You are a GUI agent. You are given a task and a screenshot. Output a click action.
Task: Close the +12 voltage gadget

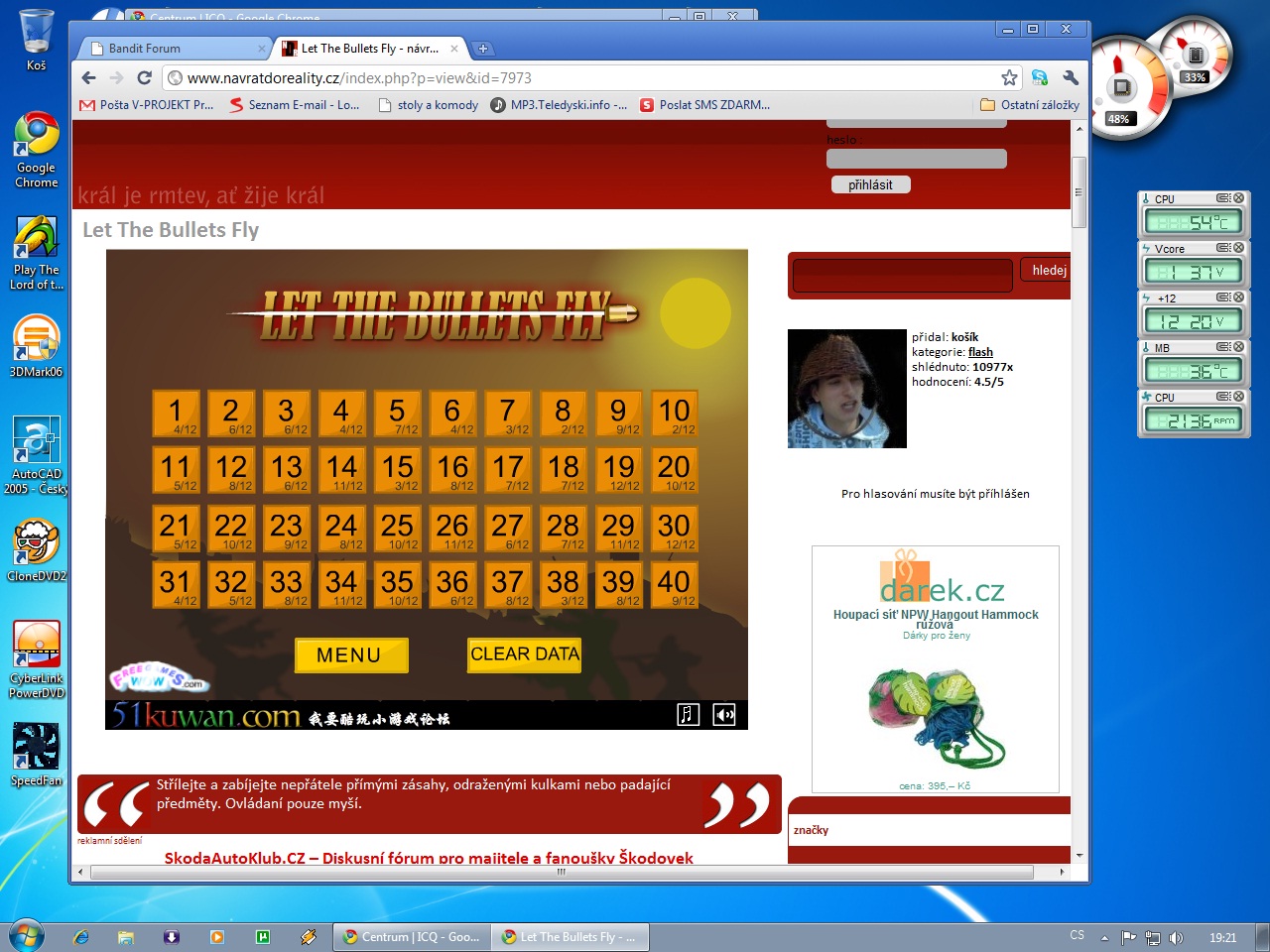pos(1238,297)
